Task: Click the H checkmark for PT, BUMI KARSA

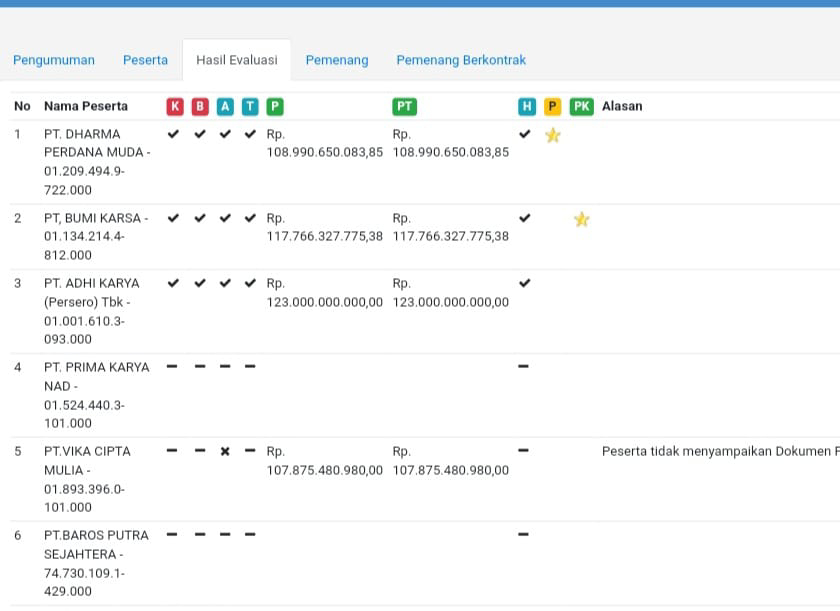Action: click(x=524, y=218)
